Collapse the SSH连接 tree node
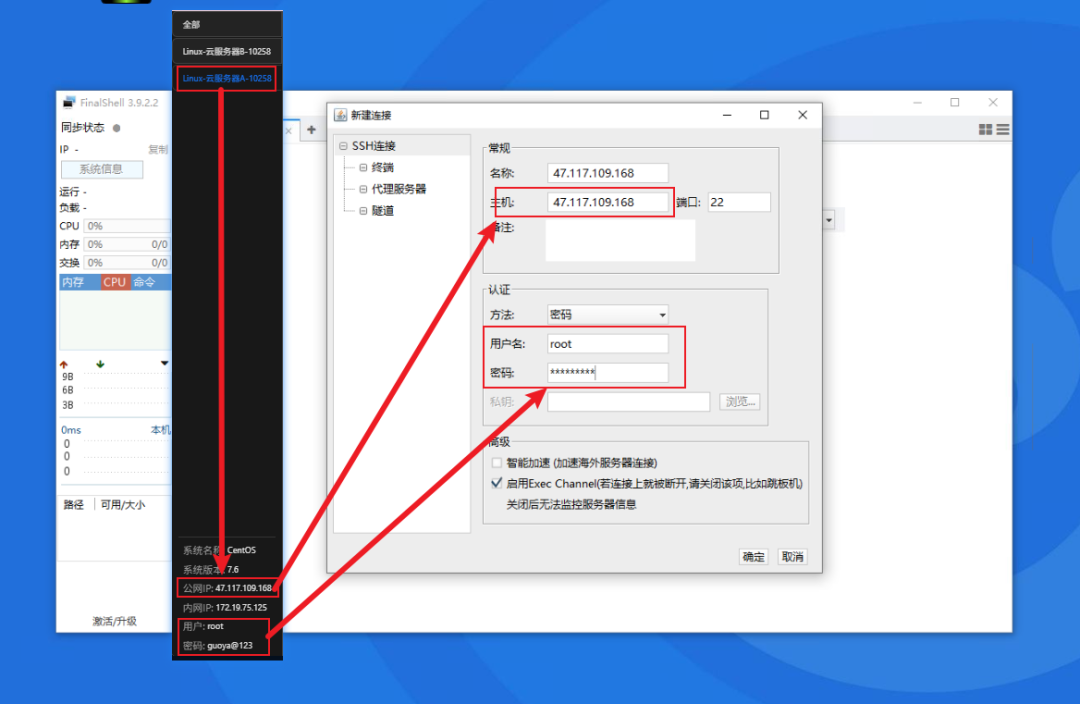This screenshot has width=1080, height=704. [x=343, y=146]
